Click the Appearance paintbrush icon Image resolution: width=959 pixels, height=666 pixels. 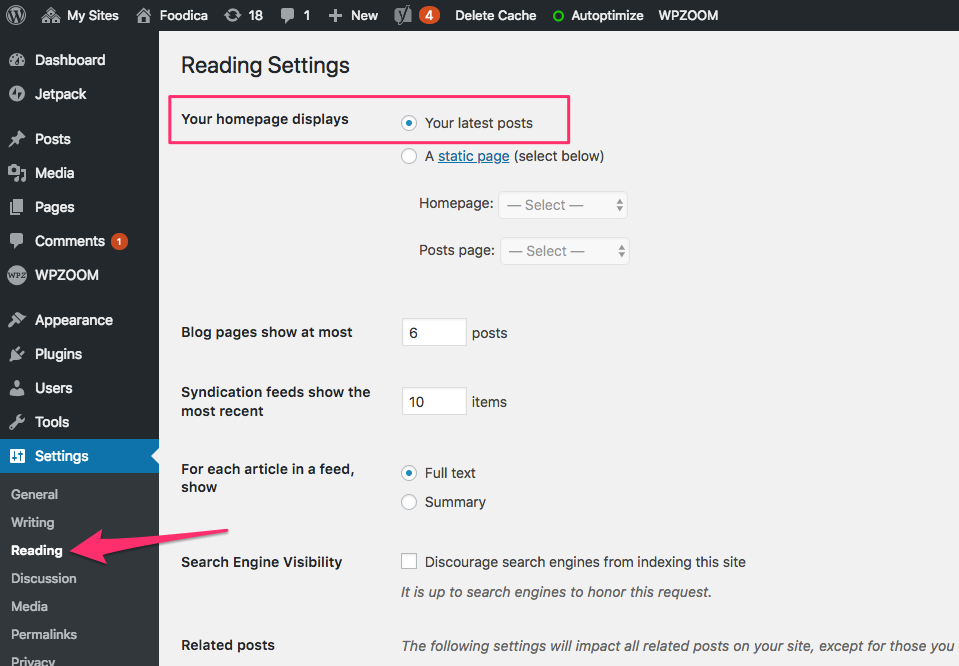17,320
